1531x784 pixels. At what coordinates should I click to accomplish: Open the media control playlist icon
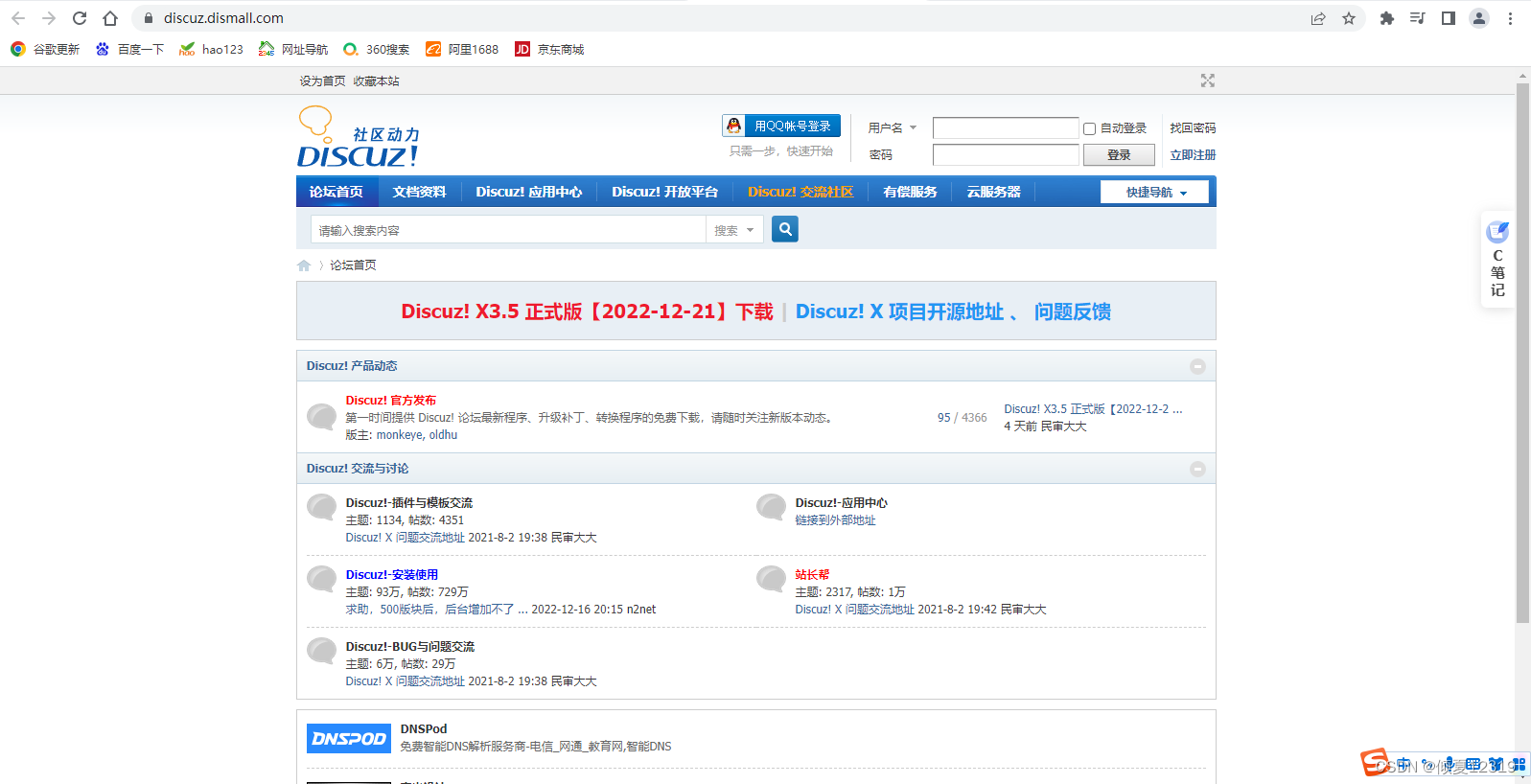click(1417, 18)
